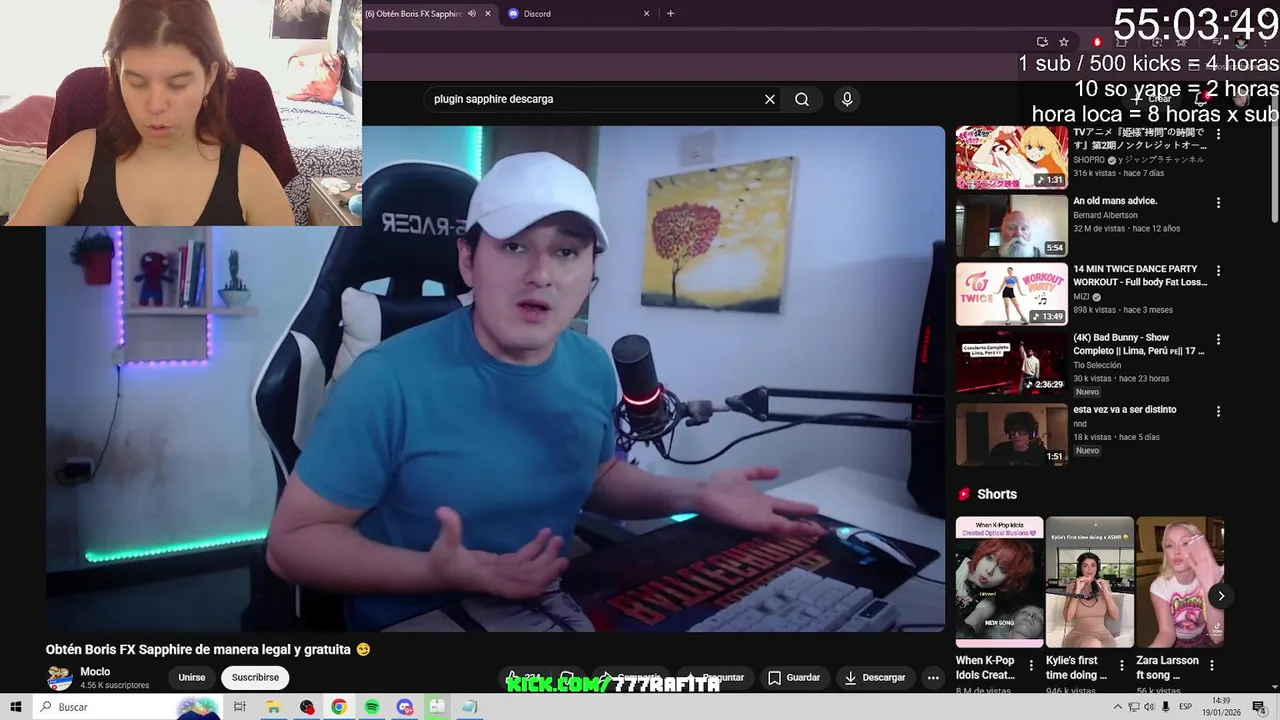Click the 'esta vez va a ser distinto' title
The image size is (1280, 720).
click(x=1124, y=409)
